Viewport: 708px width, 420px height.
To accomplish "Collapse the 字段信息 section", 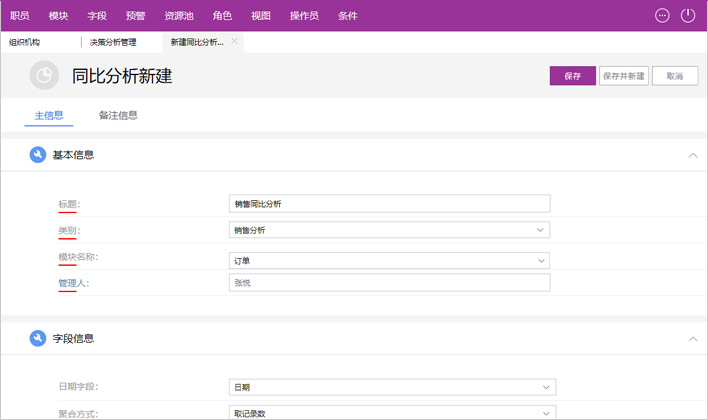I will pyautogui.click(x=693, y=338).
